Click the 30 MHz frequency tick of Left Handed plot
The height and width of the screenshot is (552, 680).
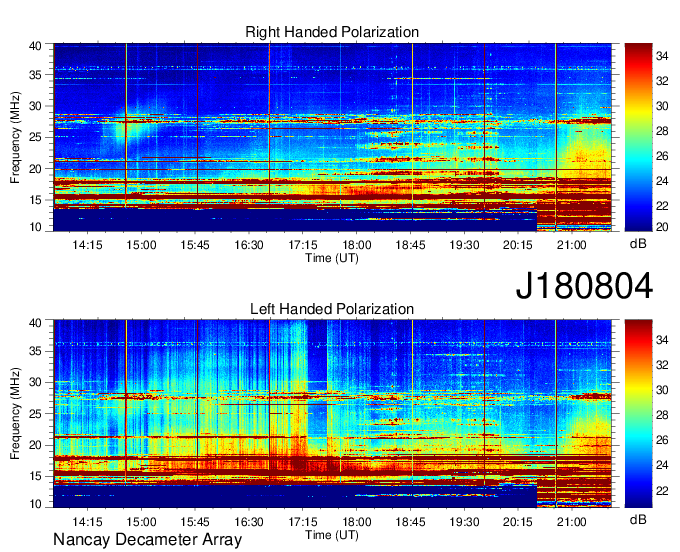35,383
